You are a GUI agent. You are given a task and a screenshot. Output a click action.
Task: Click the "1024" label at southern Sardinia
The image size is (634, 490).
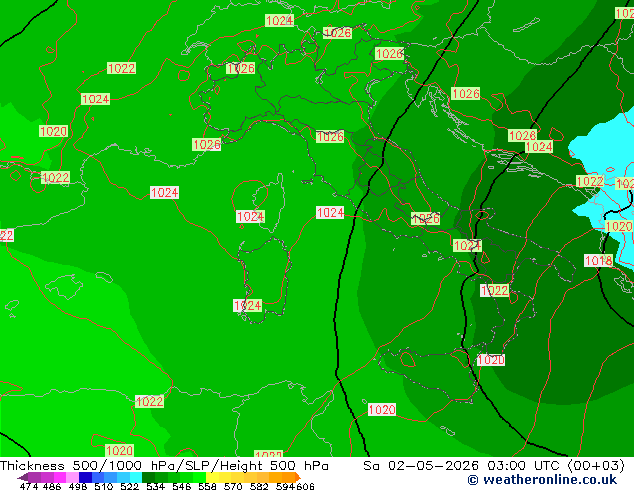point(247,305)
